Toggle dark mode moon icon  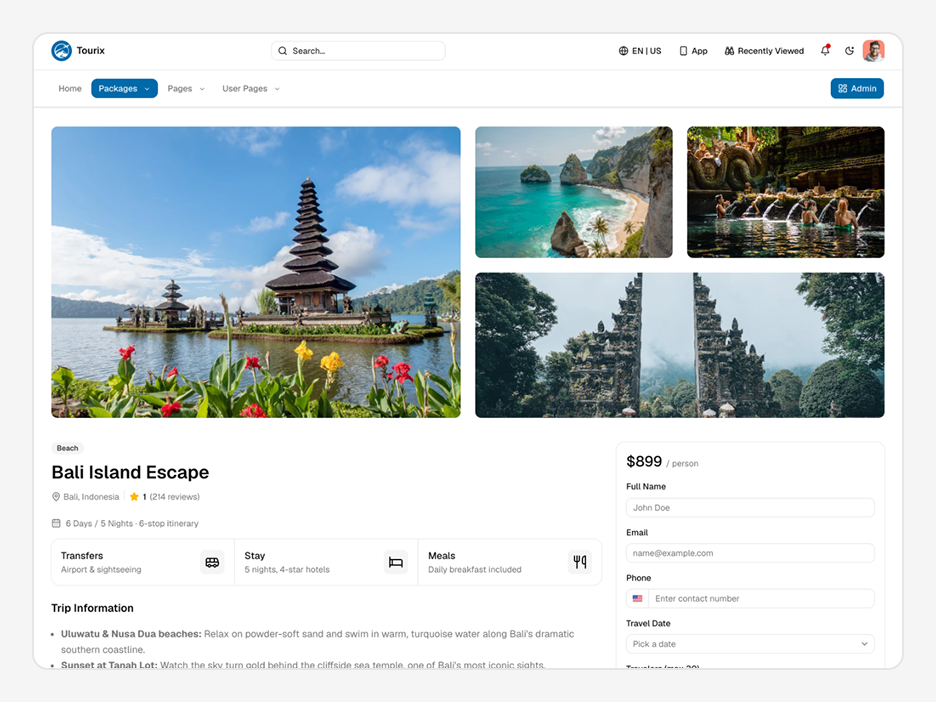(x=849, y=51)
